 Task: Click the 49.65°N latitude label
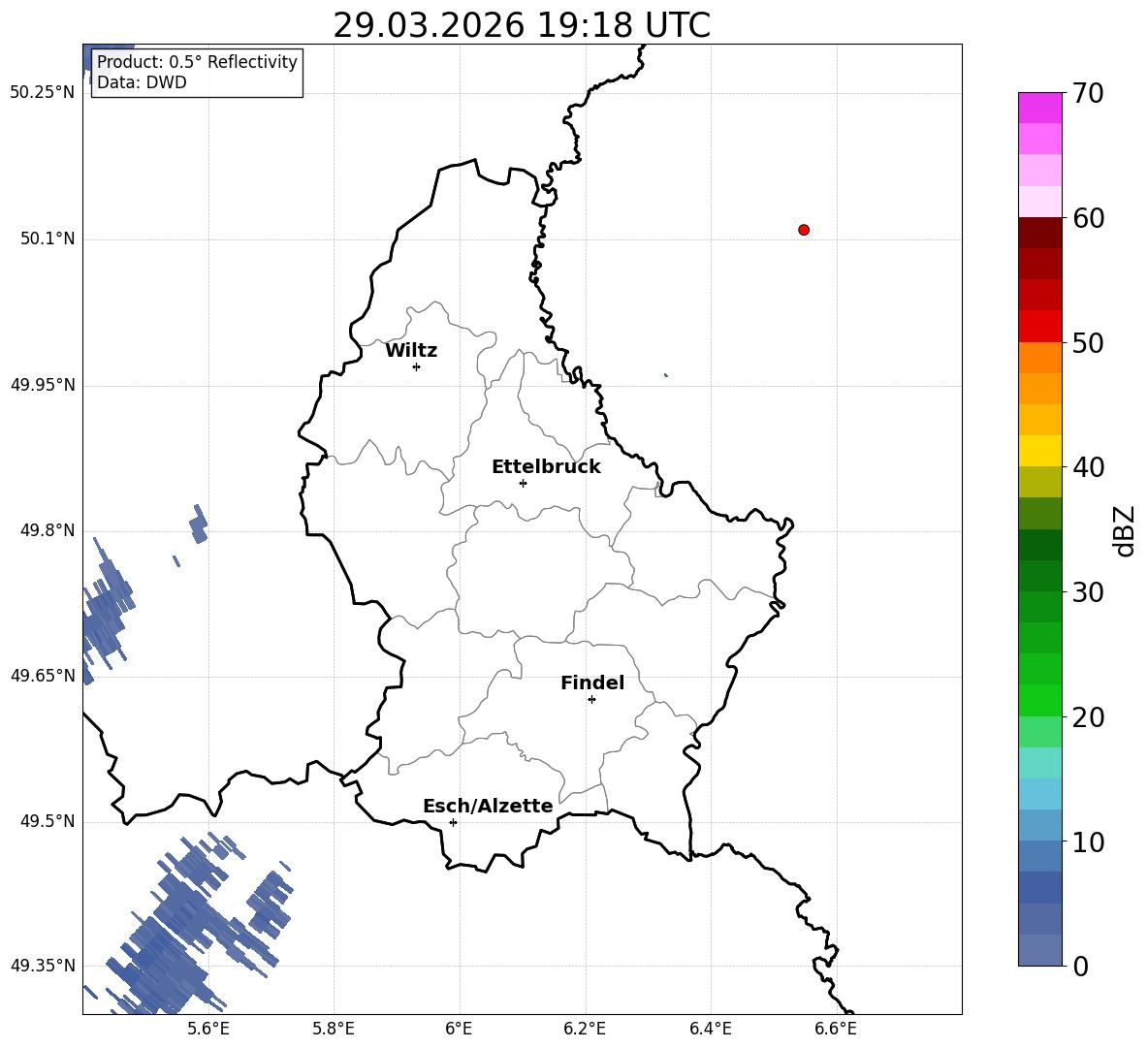43,676
